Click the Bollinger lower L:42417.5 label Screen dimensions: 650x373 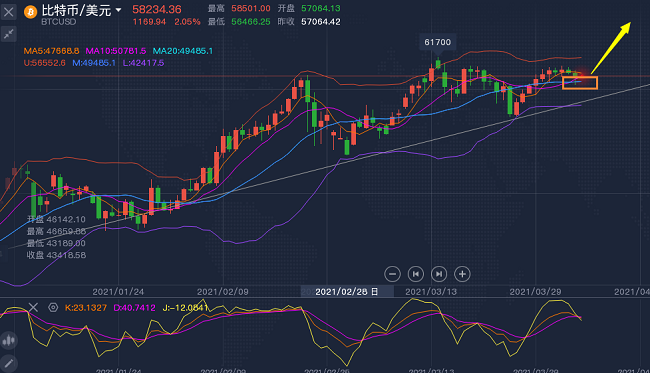point(143,63)
